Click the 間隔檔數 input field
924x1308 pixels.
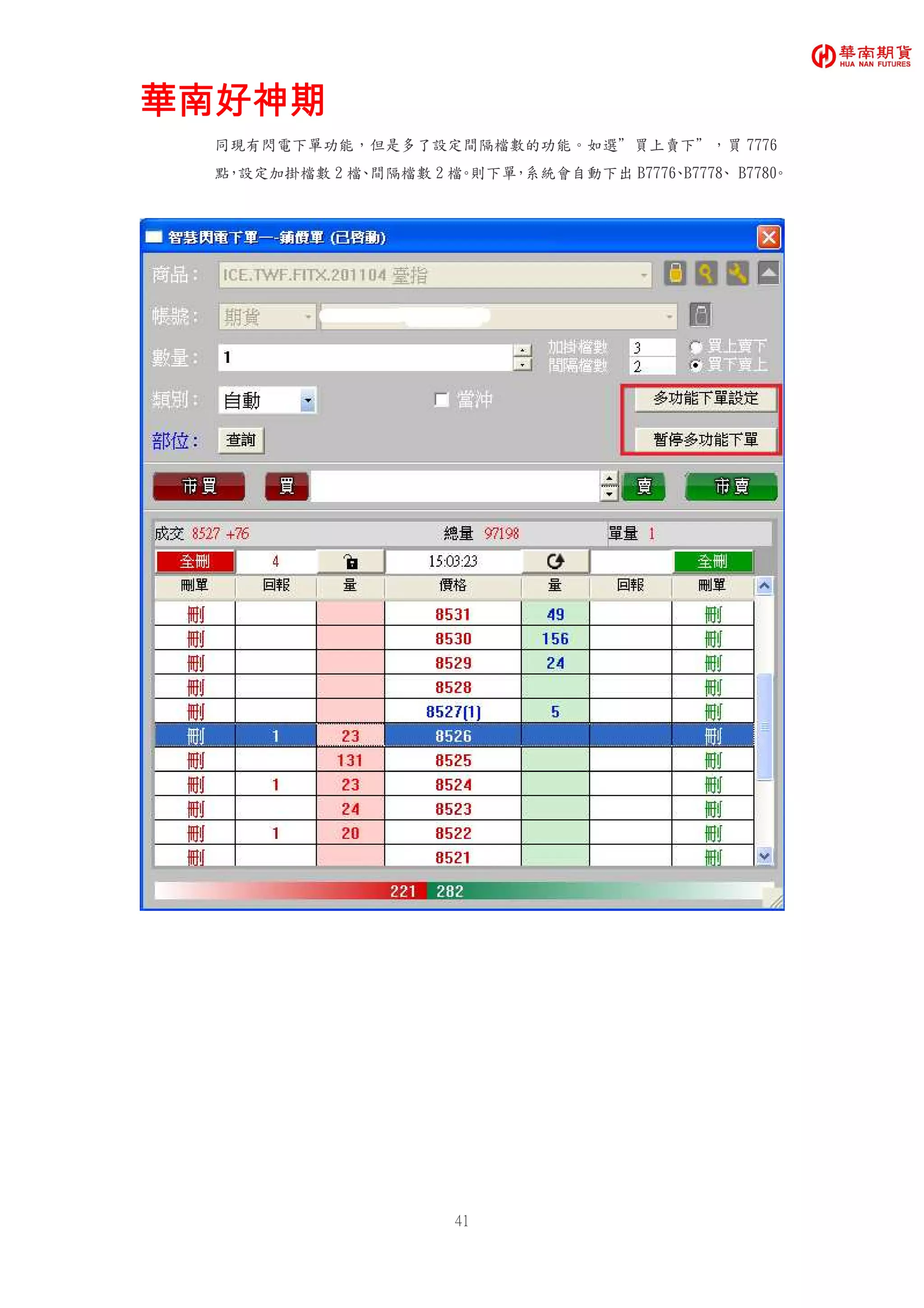tap(652, 366)
